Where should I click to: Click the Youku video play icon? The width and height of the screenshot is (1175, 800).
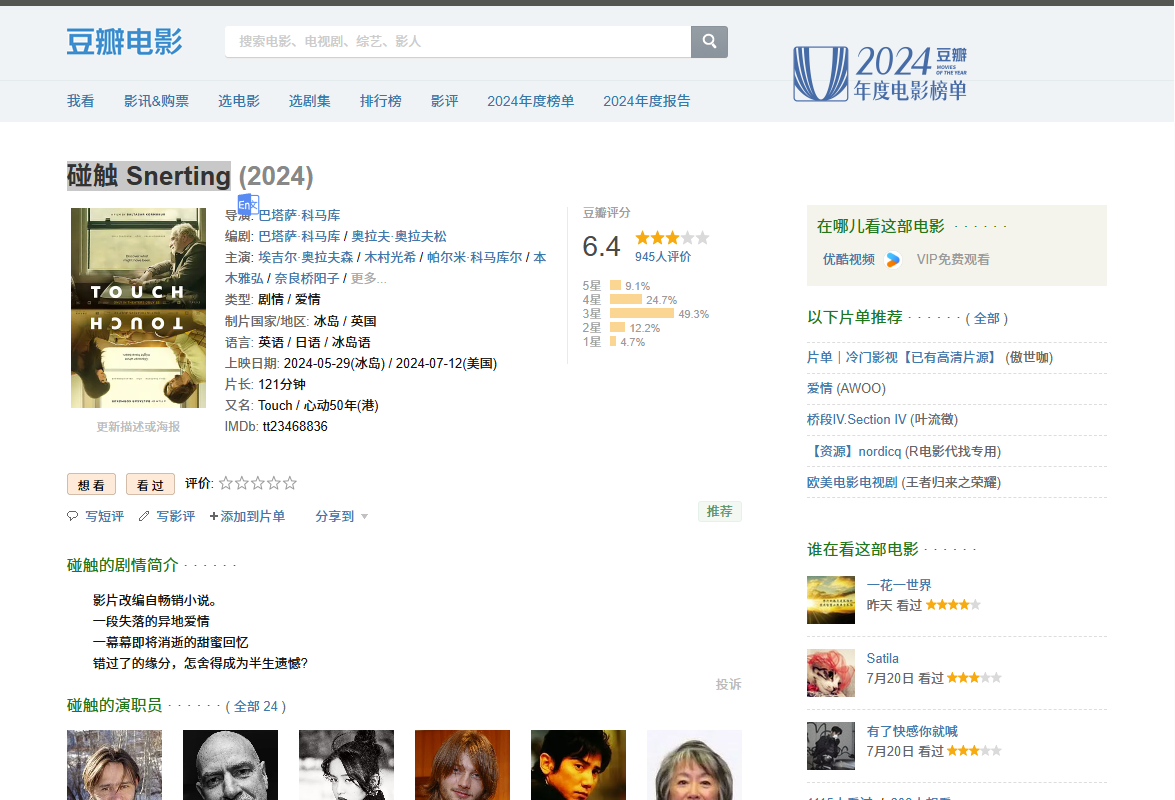[892, 259]
